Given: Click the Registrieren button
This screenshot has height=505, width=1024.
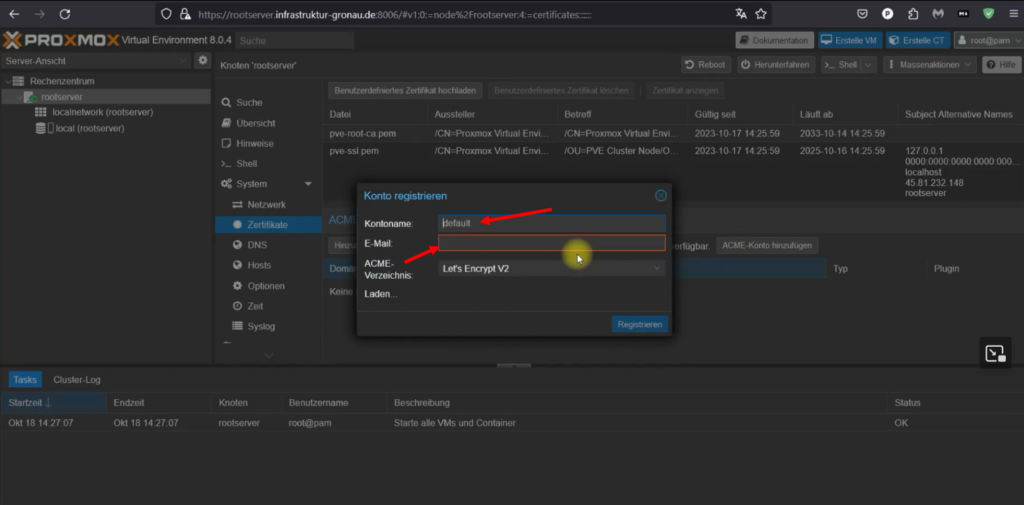Looking at the screenshot, I should point(639,324).
